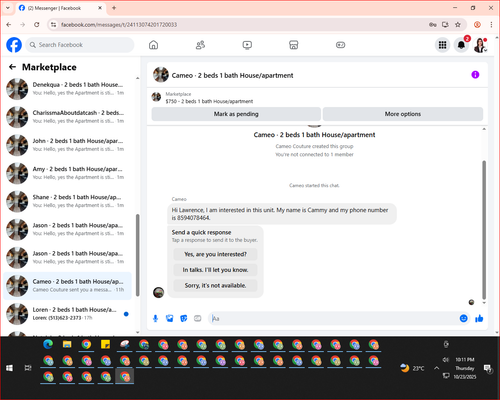This screenshot has width=500, height=400.
Task: Open the Windows Start menu
Action: 9,368
